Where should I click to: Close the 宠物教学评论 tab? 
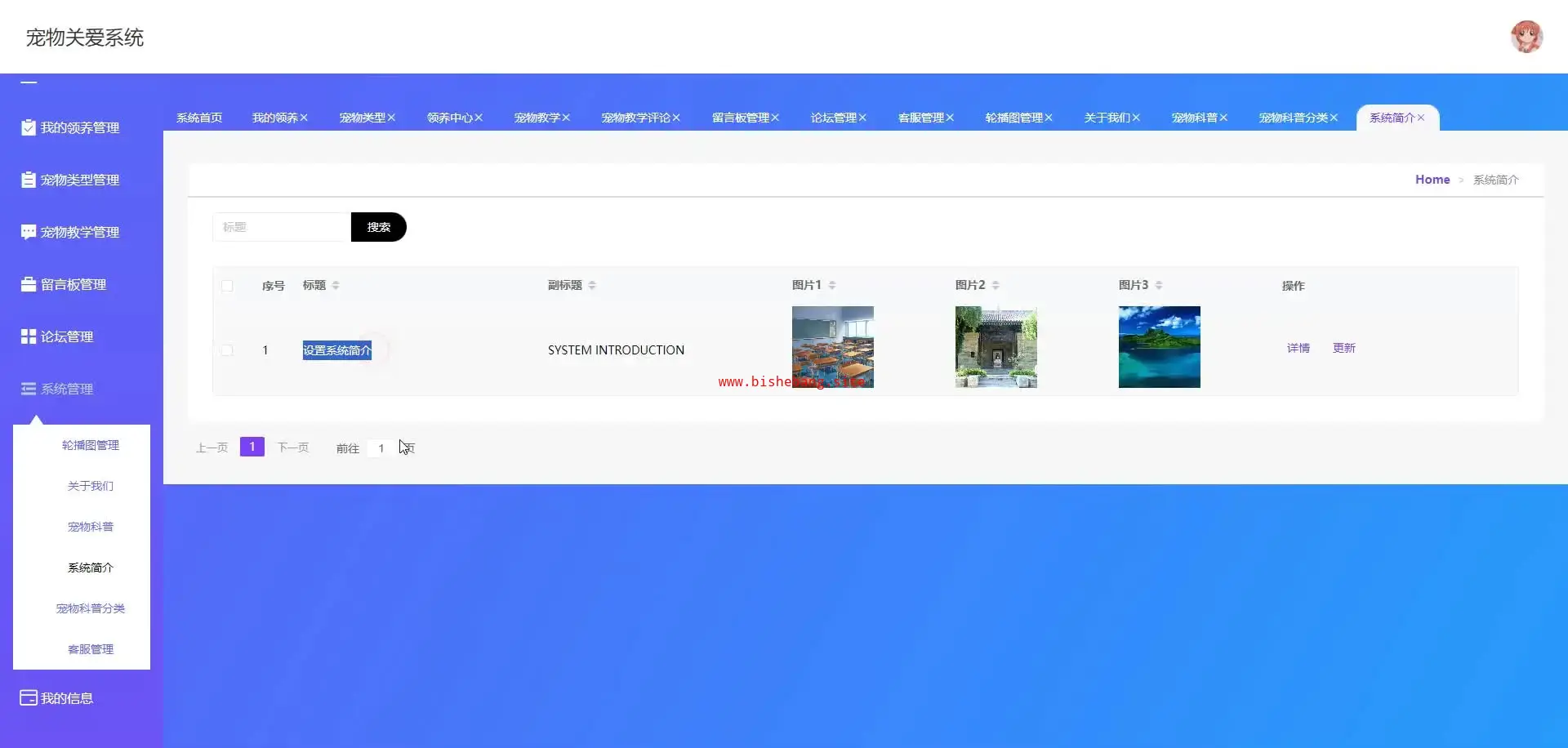pos(676,118)
